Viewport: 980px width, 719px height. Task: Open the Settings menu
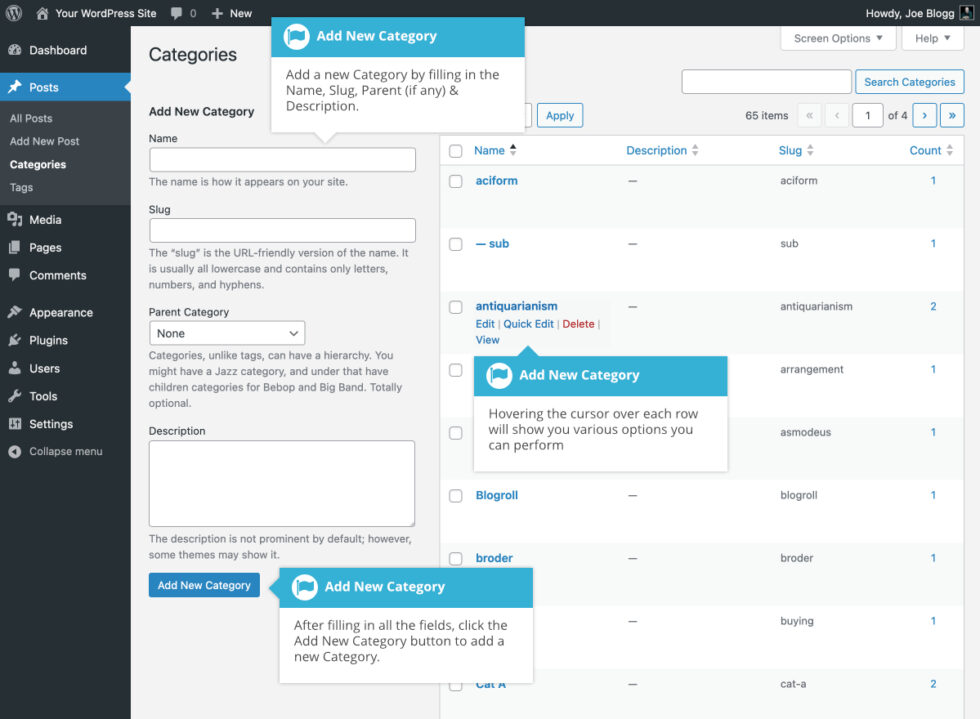(51, 424)
